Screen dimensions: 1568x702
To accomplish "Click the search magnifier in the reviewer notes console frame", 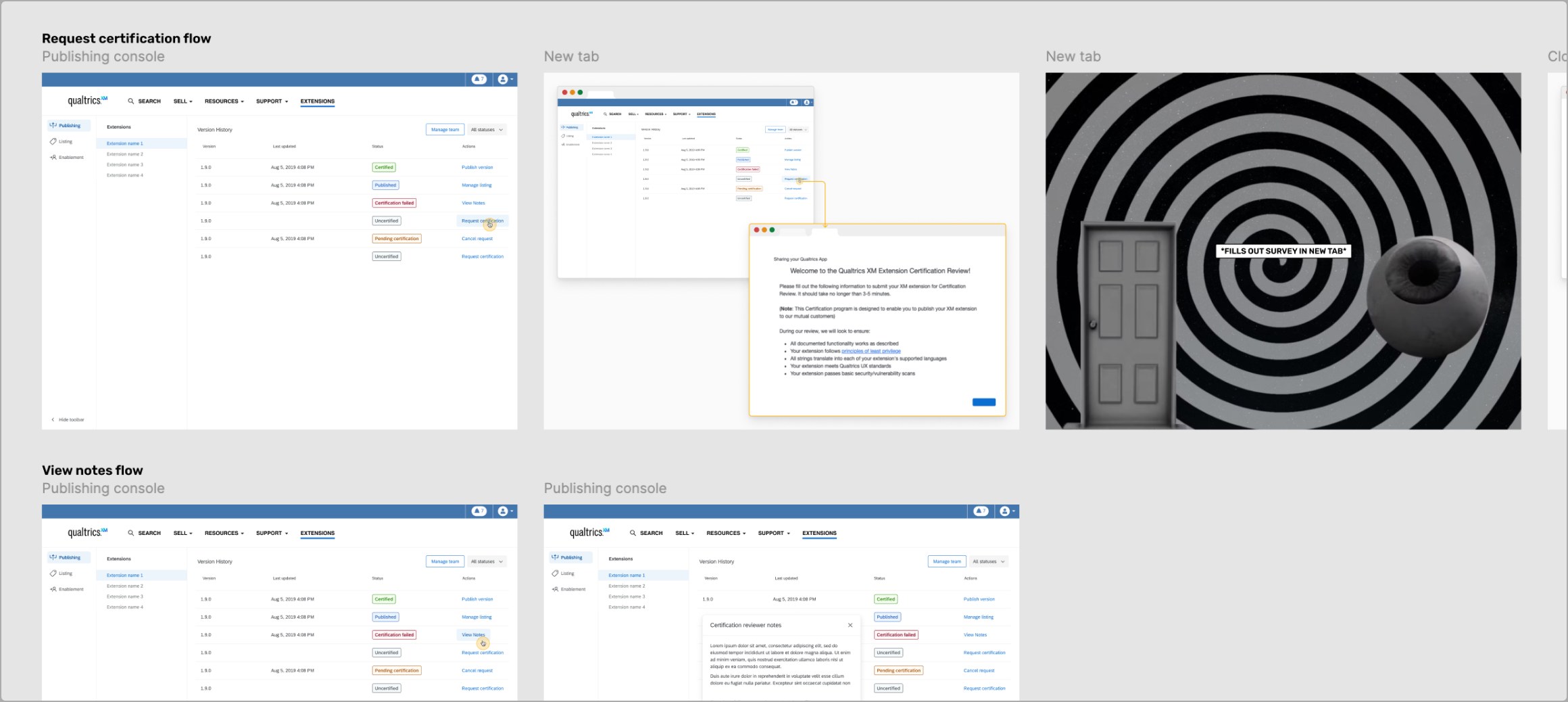I will point(633,533).
